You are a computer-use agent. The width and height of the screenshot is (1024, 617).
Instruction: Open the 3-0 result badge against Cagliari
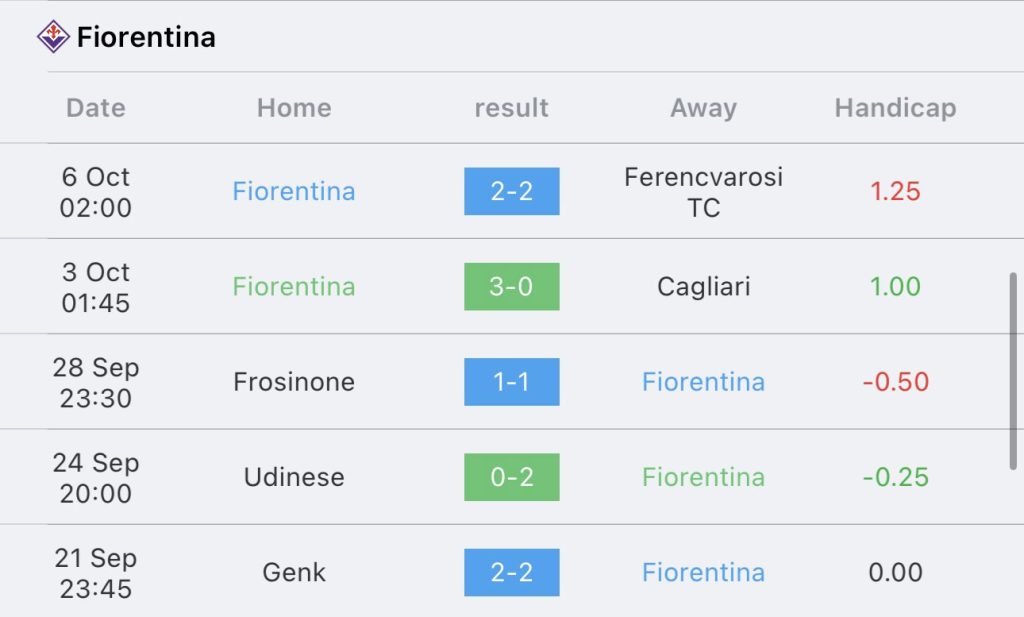511,287
